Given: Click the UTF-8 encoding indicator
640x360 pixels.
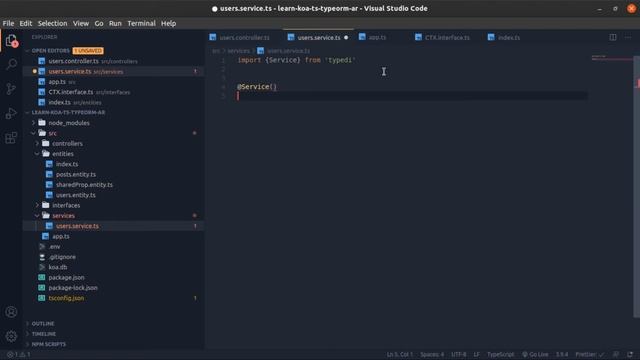Looking at the screenshot, I should pos(459,354).
